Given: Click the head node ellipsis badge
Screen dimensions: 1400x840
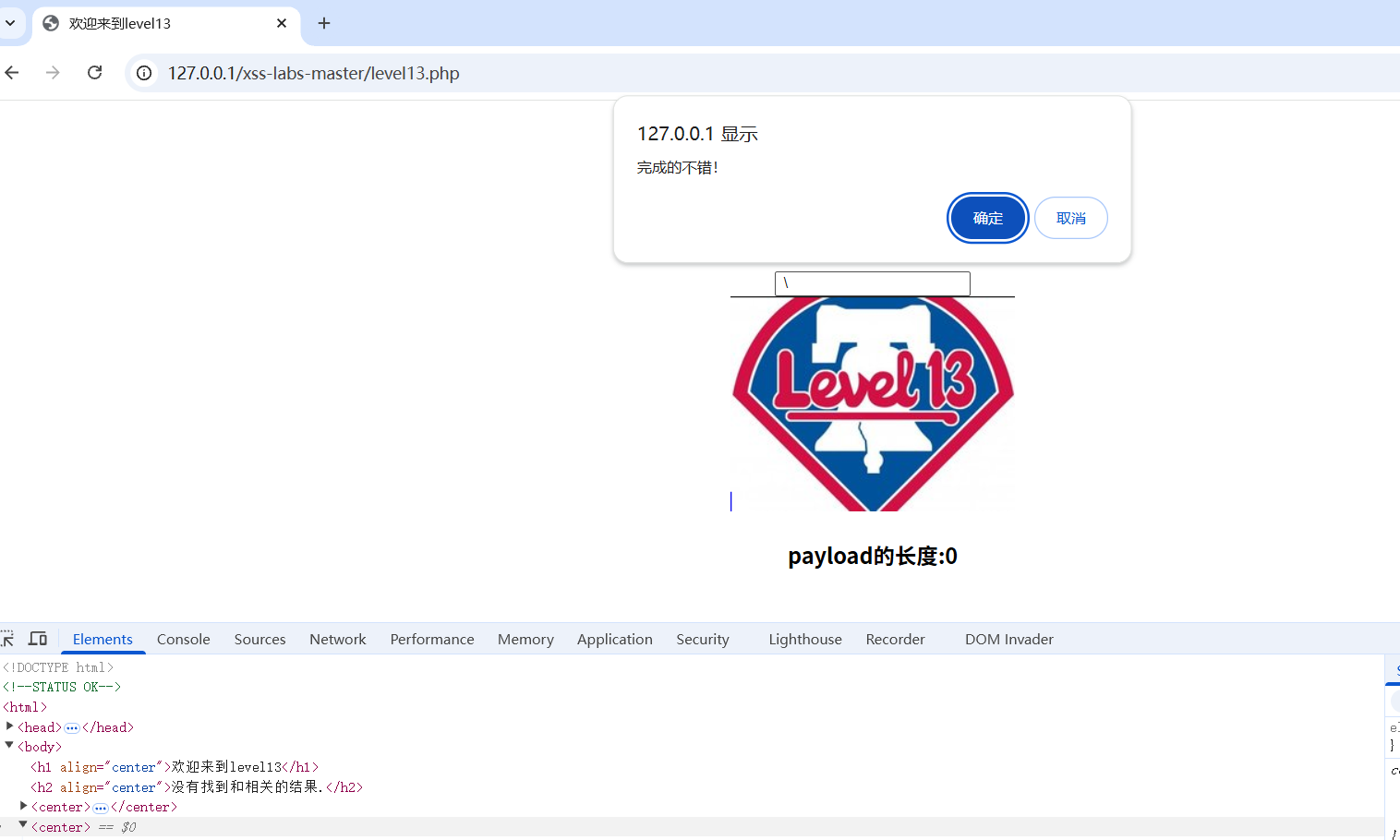Looking at the screenshot, I should coord(72,727).
